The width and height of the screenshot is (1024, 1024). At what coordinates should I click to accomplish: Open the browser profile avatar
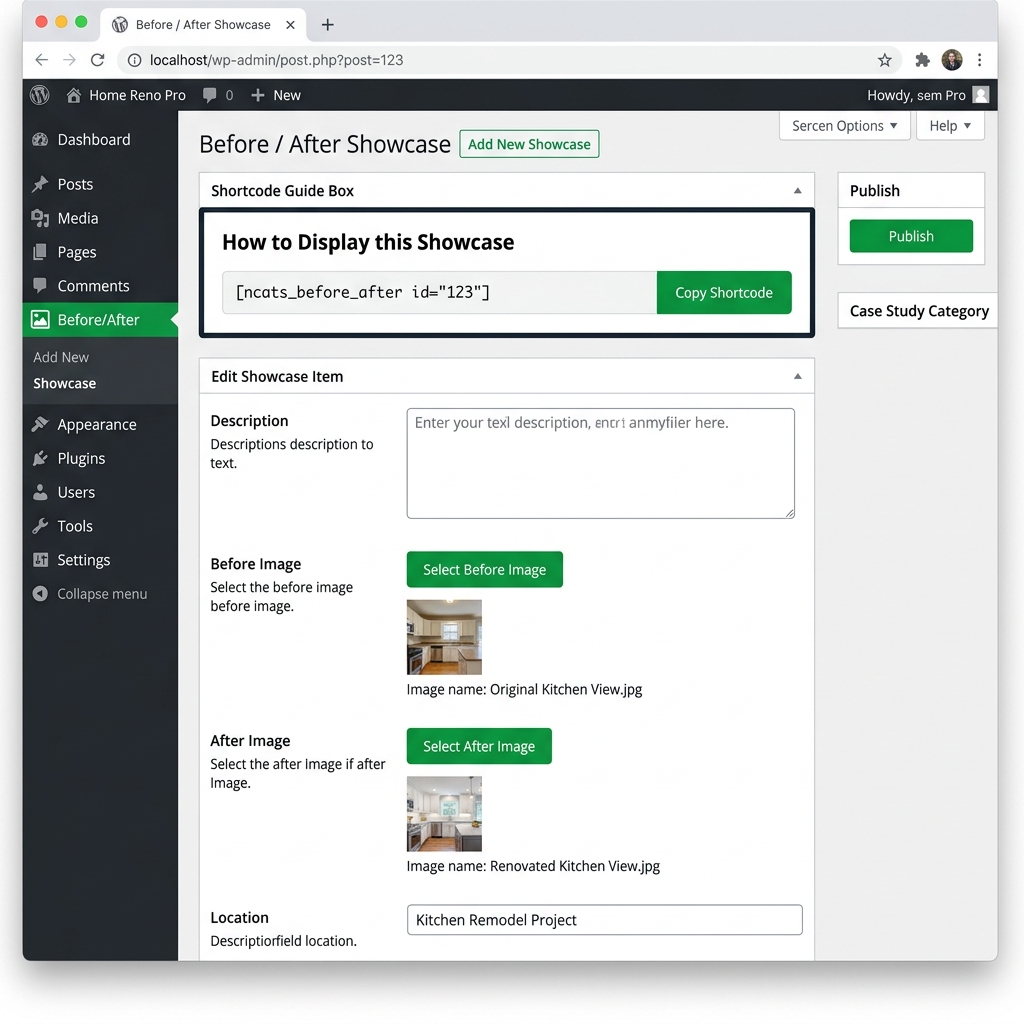pyautogui.click(x=952, y=60)
